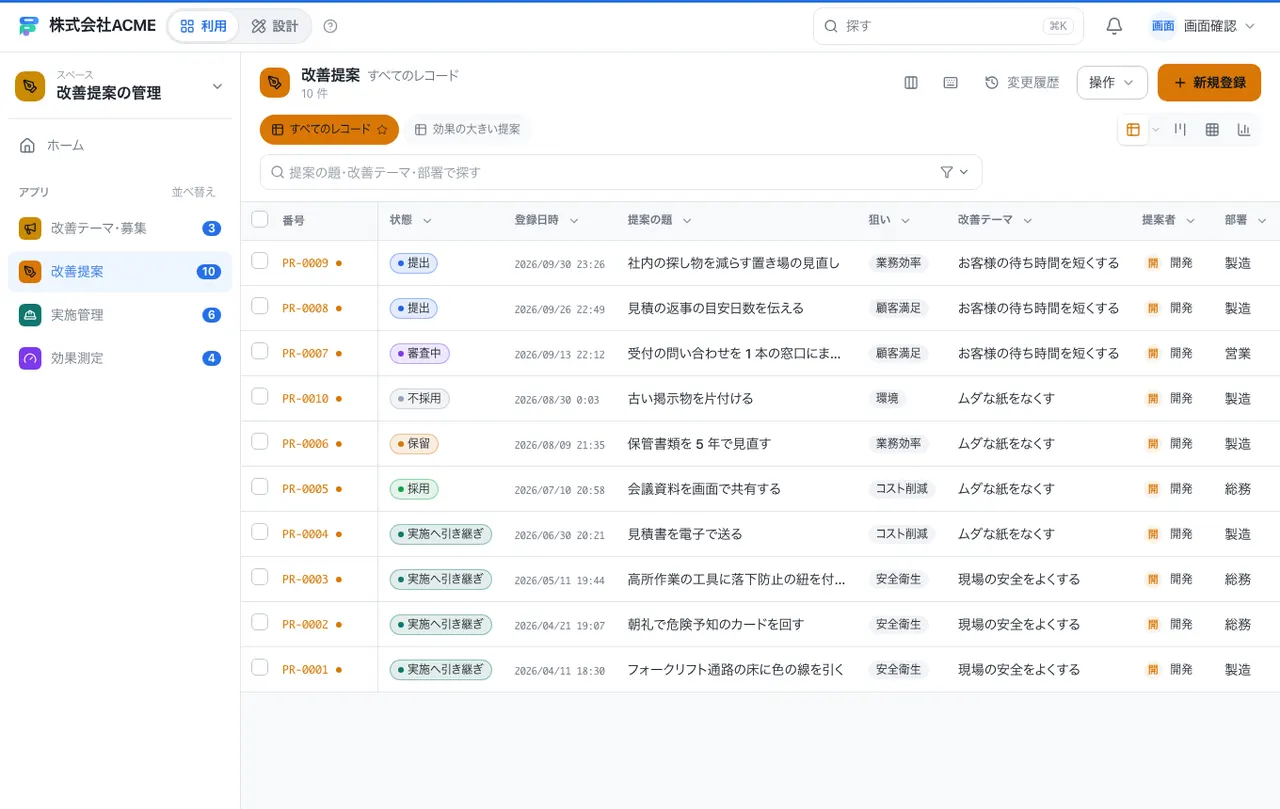Open notifications bell icon

pyautogui.click(x=1114, y=26)
